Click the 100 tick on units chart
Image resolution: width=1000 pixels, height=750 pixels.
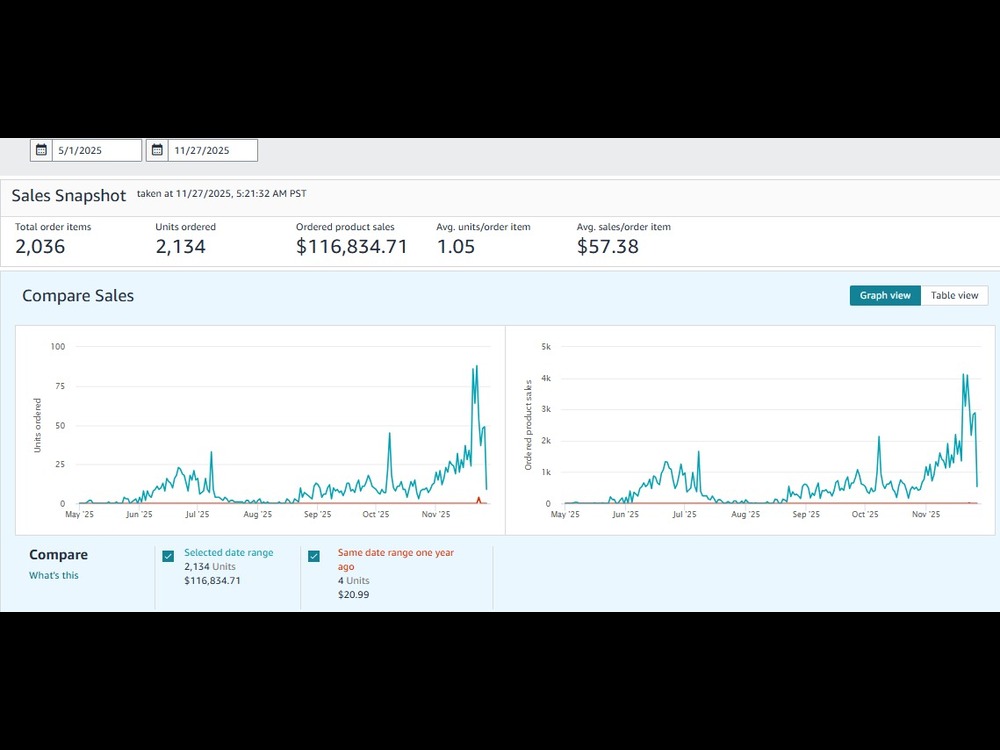point(58,346)
